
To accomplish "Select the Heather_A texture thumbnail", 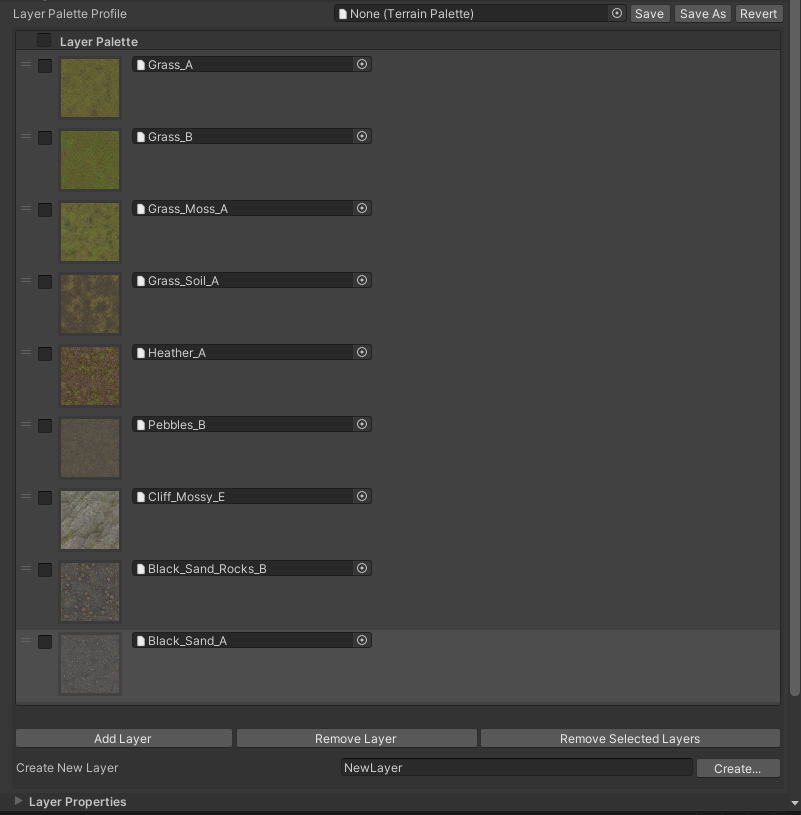I will click(90, 376).
